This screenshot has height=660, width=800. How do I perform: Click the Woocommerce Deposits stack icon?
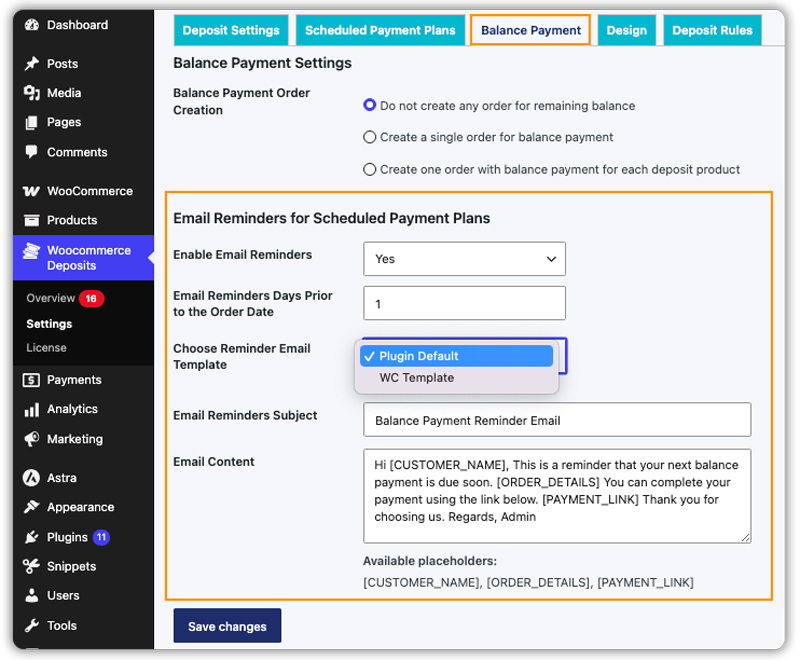(x=32, y=251)
